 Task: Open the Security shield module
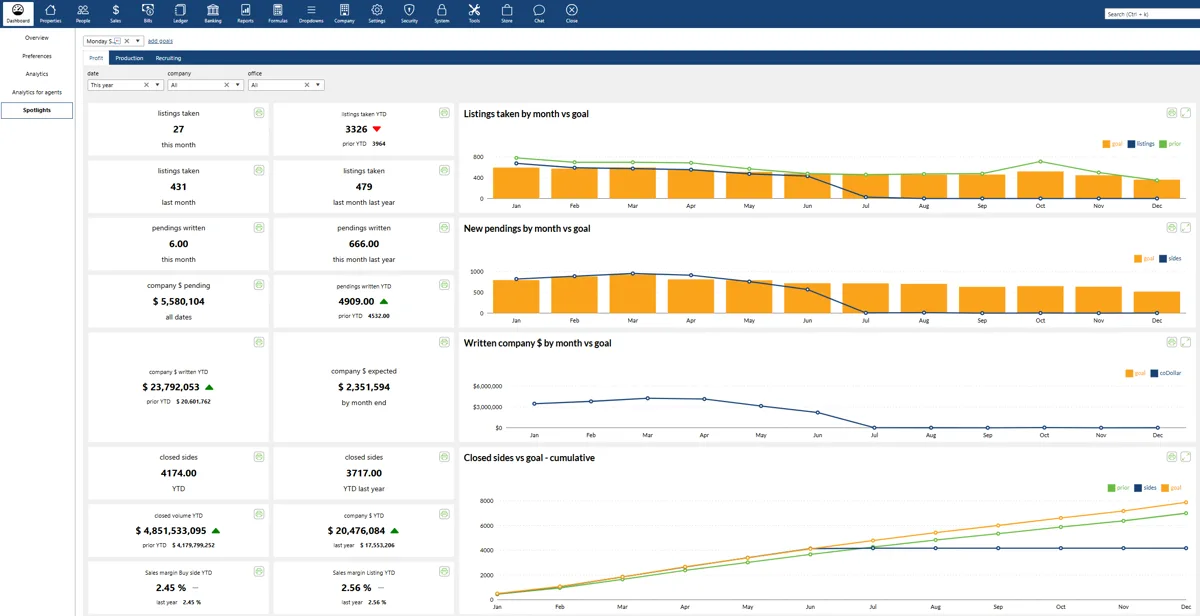click(x=409, y=13)
